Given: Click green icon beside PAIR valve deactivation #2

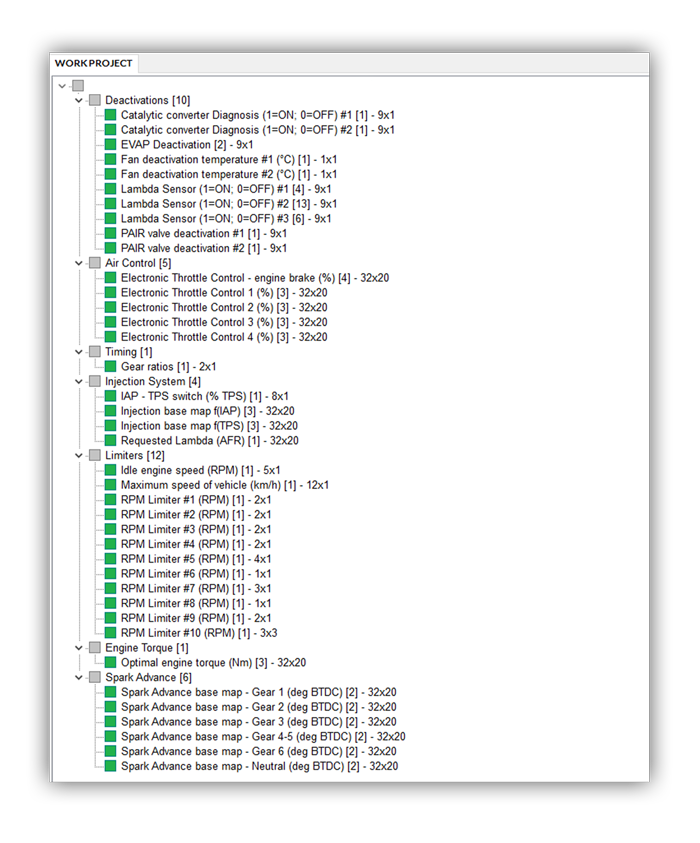Looking at the screenshot, I should pyautogui.click(x=111, y=248).
